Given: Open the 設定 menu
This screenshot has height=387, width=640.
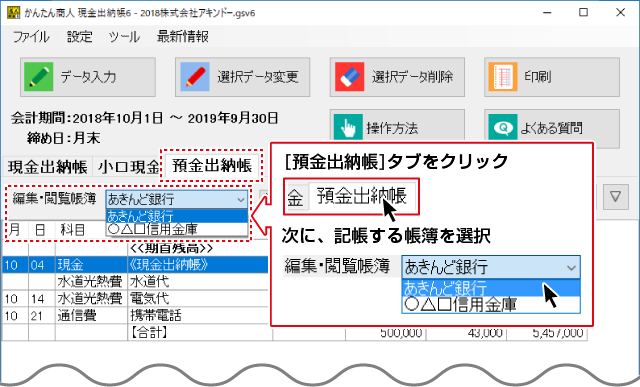Looking at the screenshot, I should click(80, 37).
